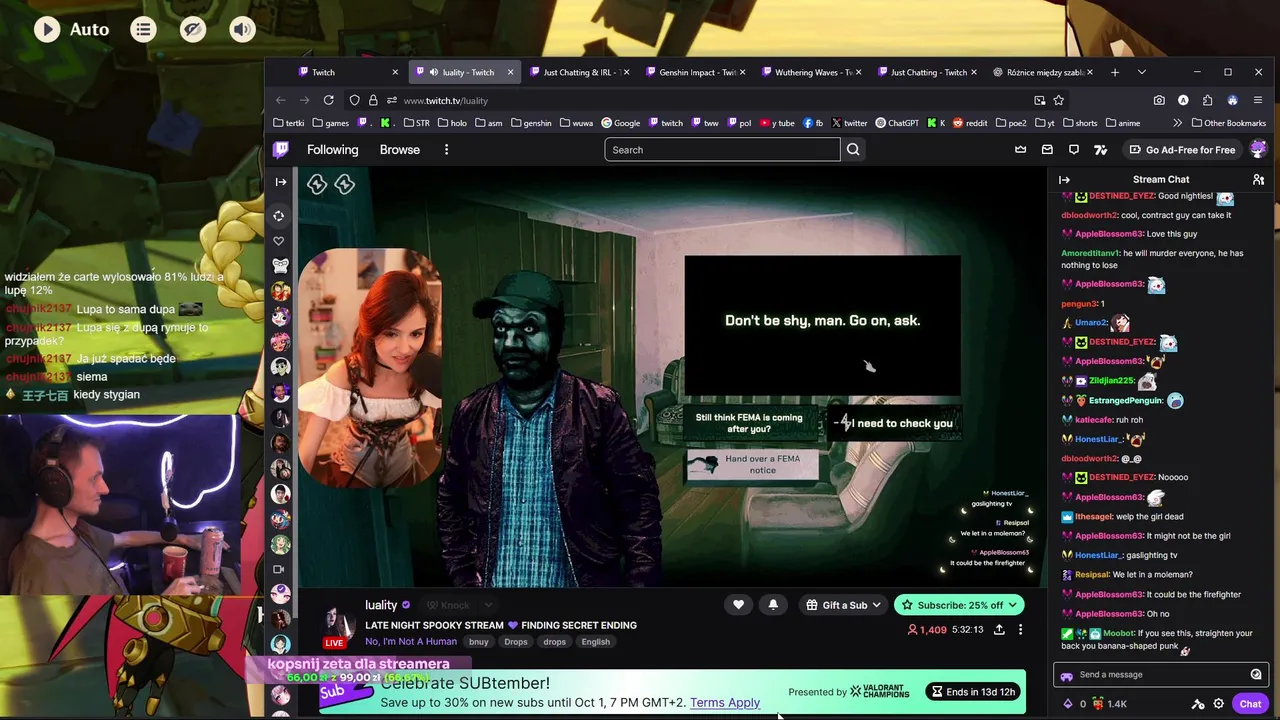Open channel points 1.4K balance
This screenshot has width=1280, height=720.
(x=1108, y=704)
